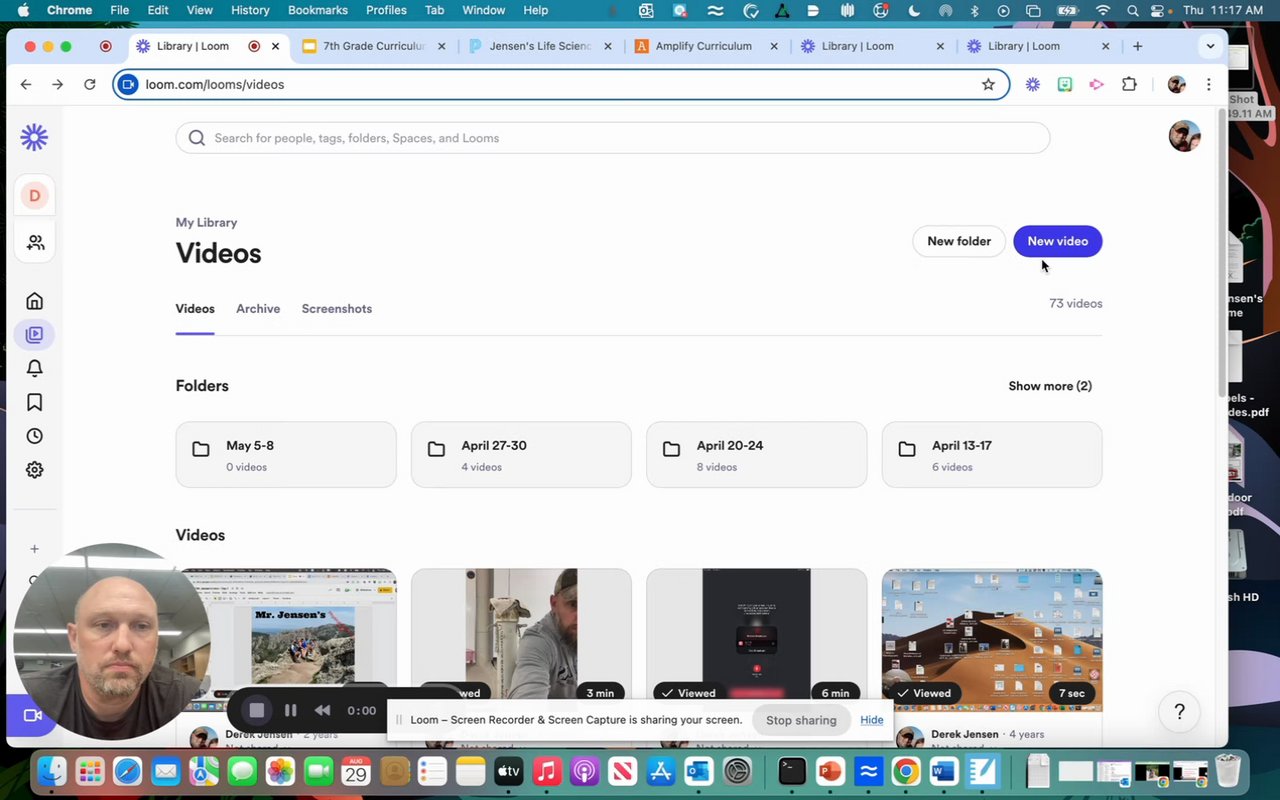Open notifications bell in Loom sidebar

coord(35,368)
